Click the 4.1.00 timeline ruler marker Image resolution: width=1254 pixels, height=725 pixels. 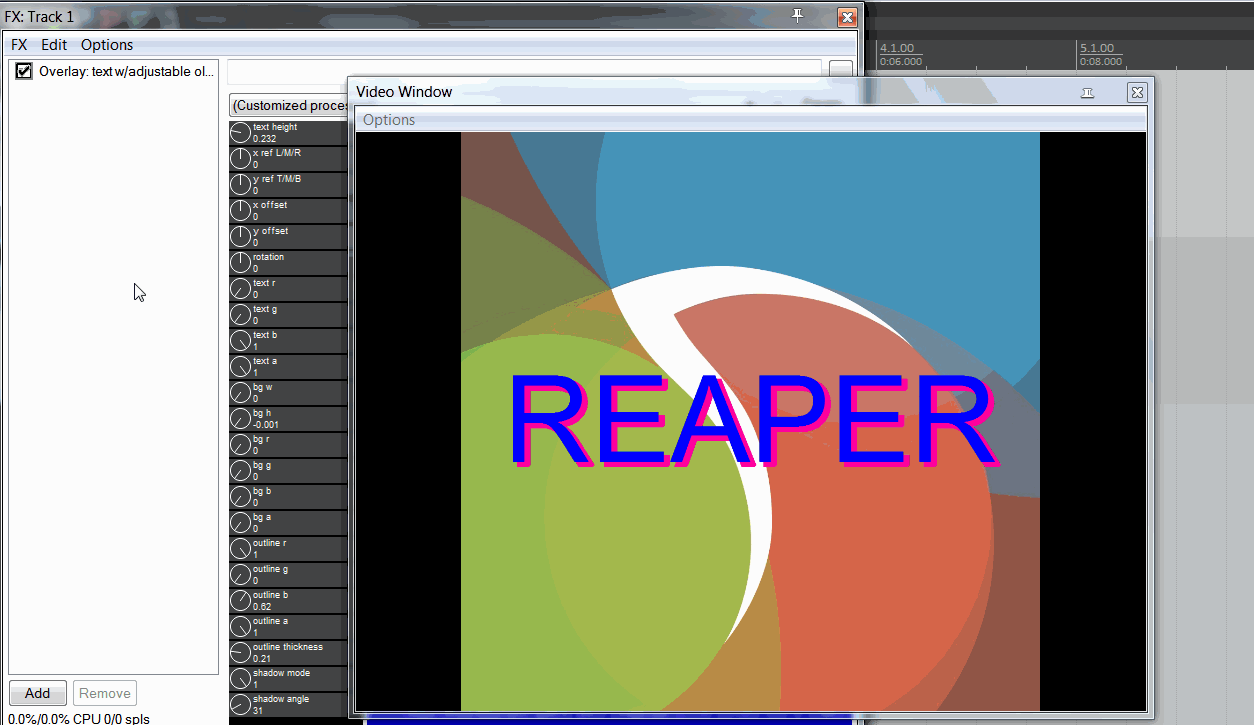click(x=897, y=48)
